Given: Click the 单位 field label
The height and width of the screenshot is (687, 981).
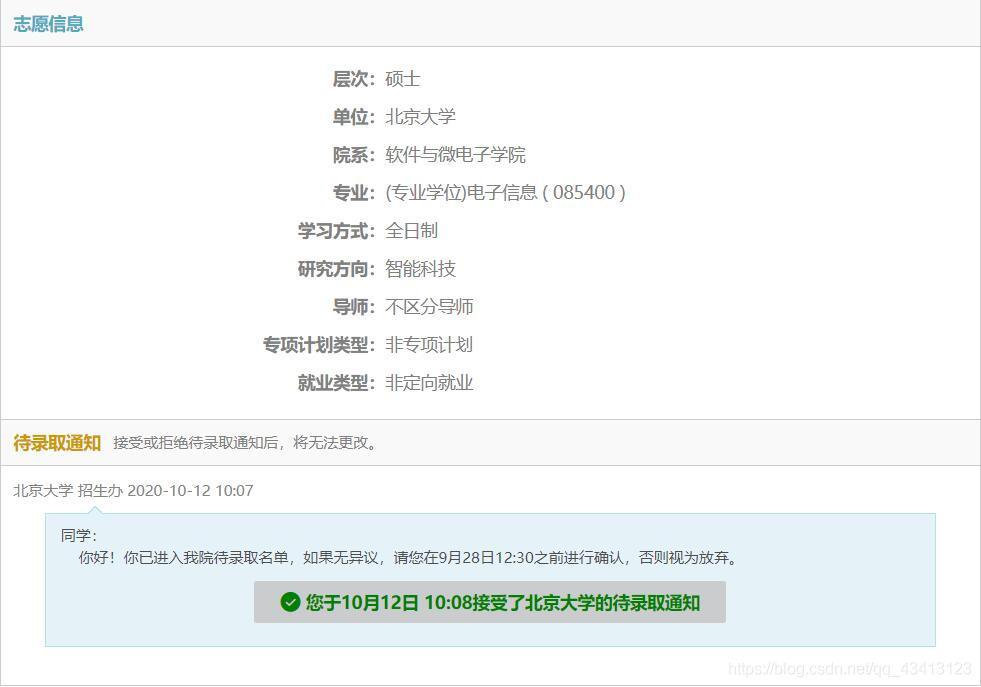Looking at the screenshot, I should tap(353, 117).
